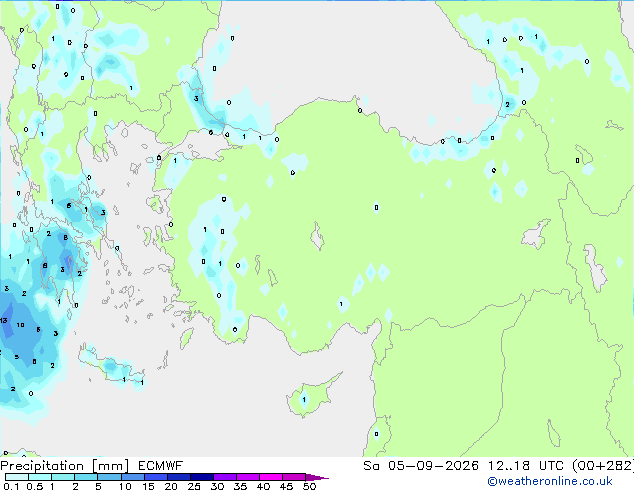
Task: Pick the 20–25 mm dark blue legend swatch
Action: pos(178,477)
